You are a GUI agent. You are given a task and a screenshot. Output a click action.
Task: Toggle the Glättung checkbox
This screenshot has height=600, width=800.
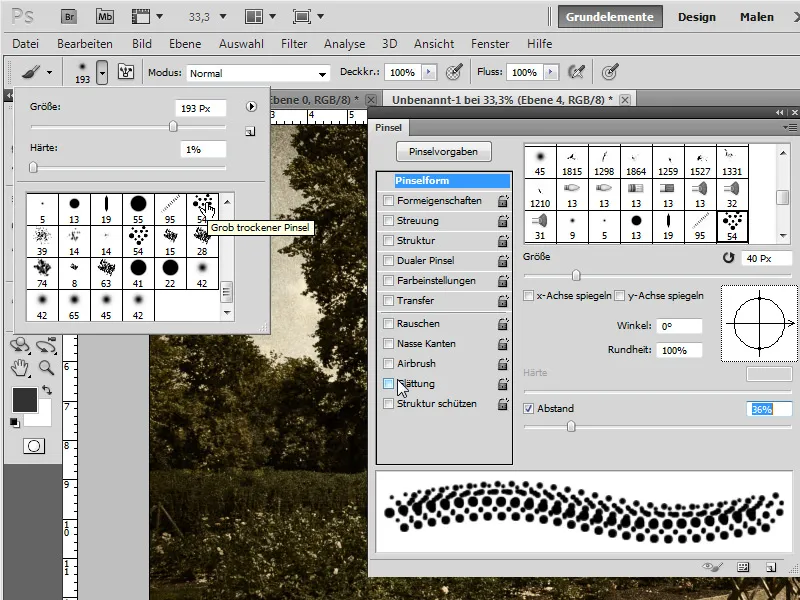pos(388,383)
